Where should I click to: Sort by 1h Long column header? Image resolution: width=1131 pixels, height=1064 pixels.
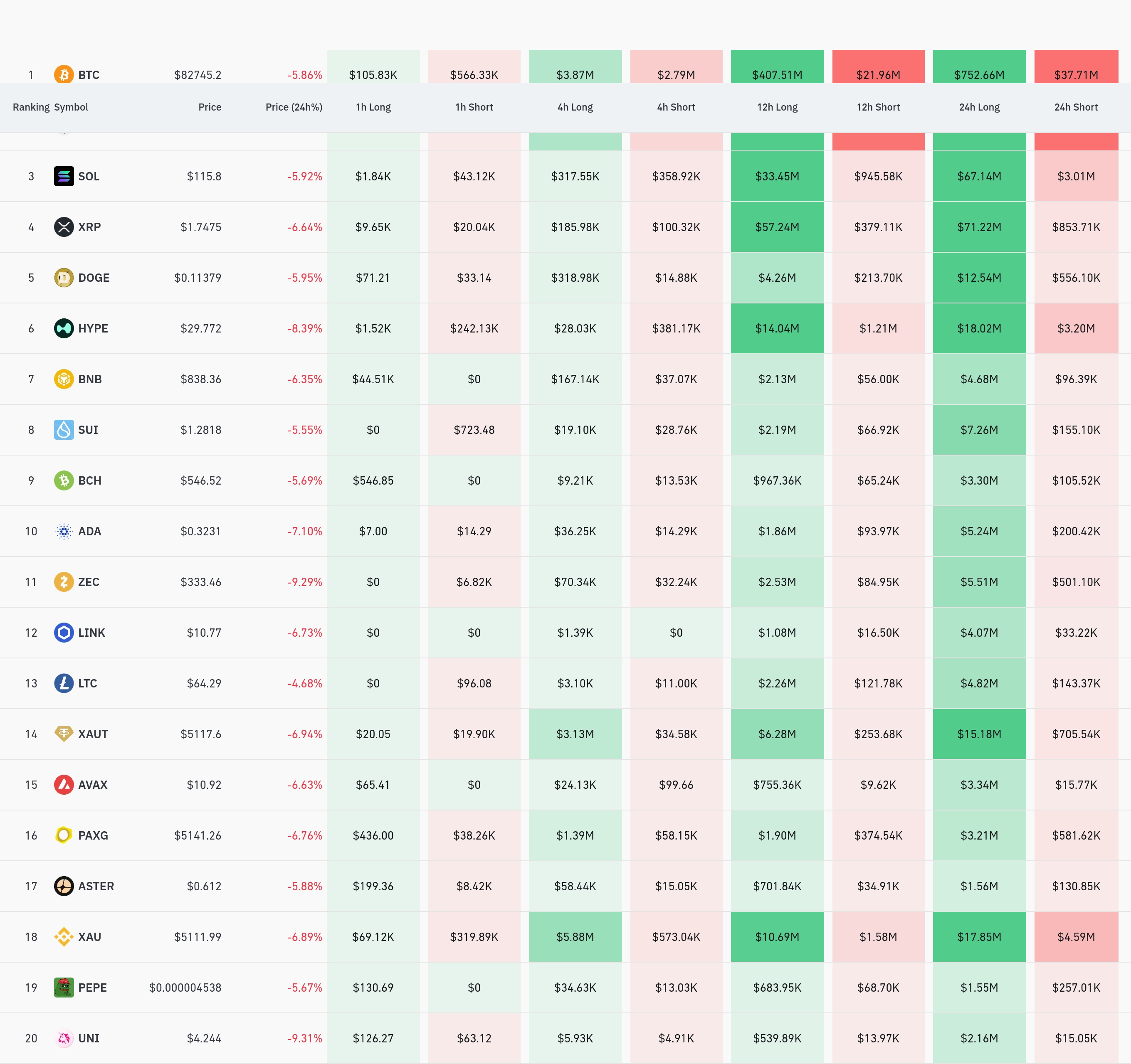pyautogui.click(x=373, y=107)
